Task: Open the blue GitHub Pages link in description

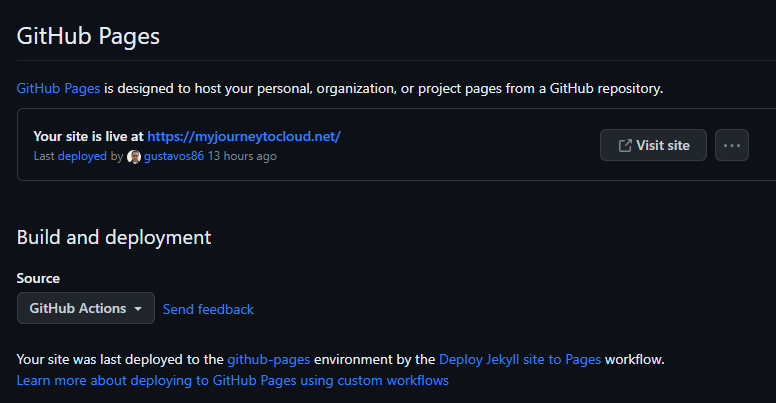Action: [58, 88]
